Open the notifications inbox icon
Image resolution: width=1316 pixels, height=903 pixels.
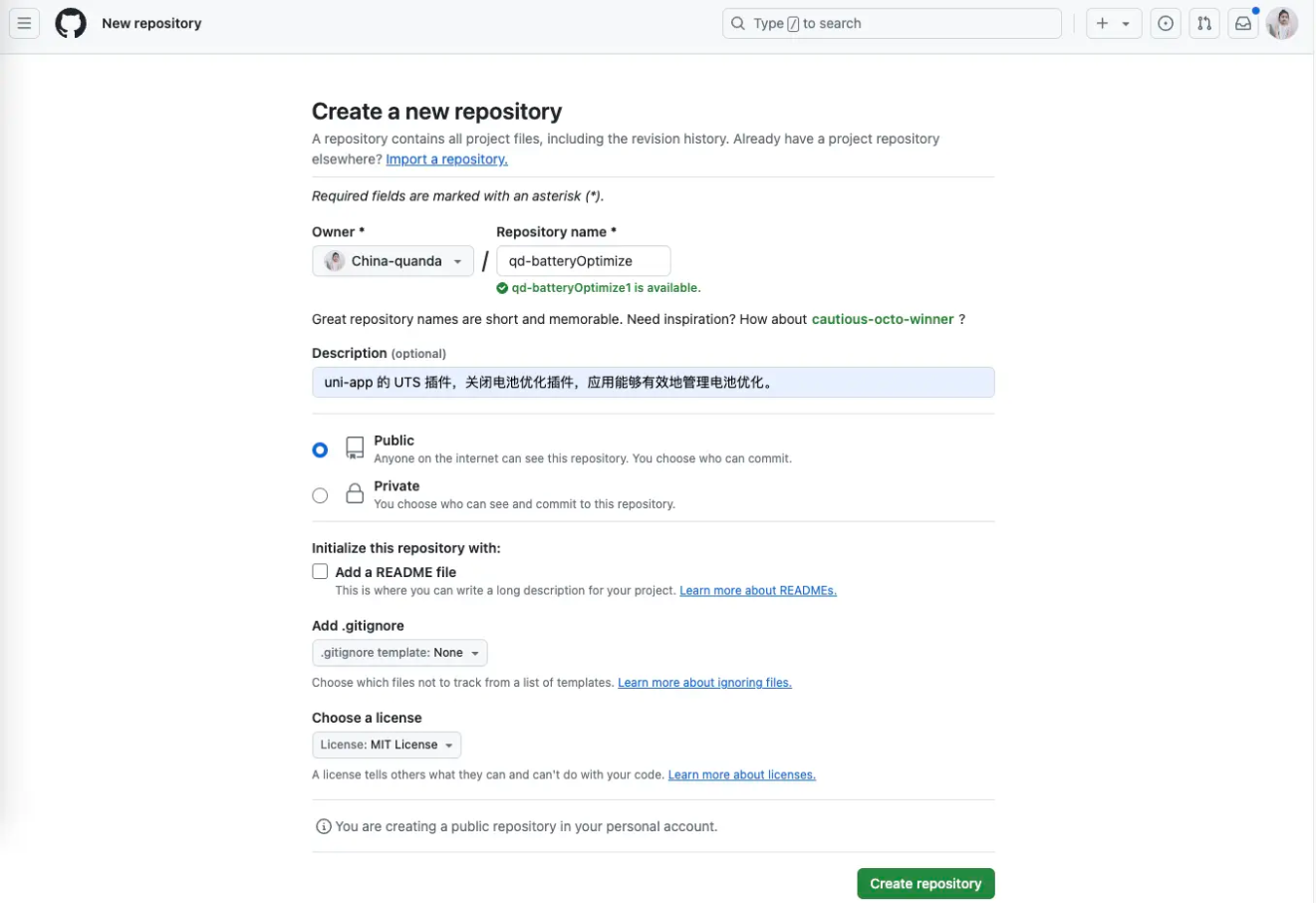1242,22
